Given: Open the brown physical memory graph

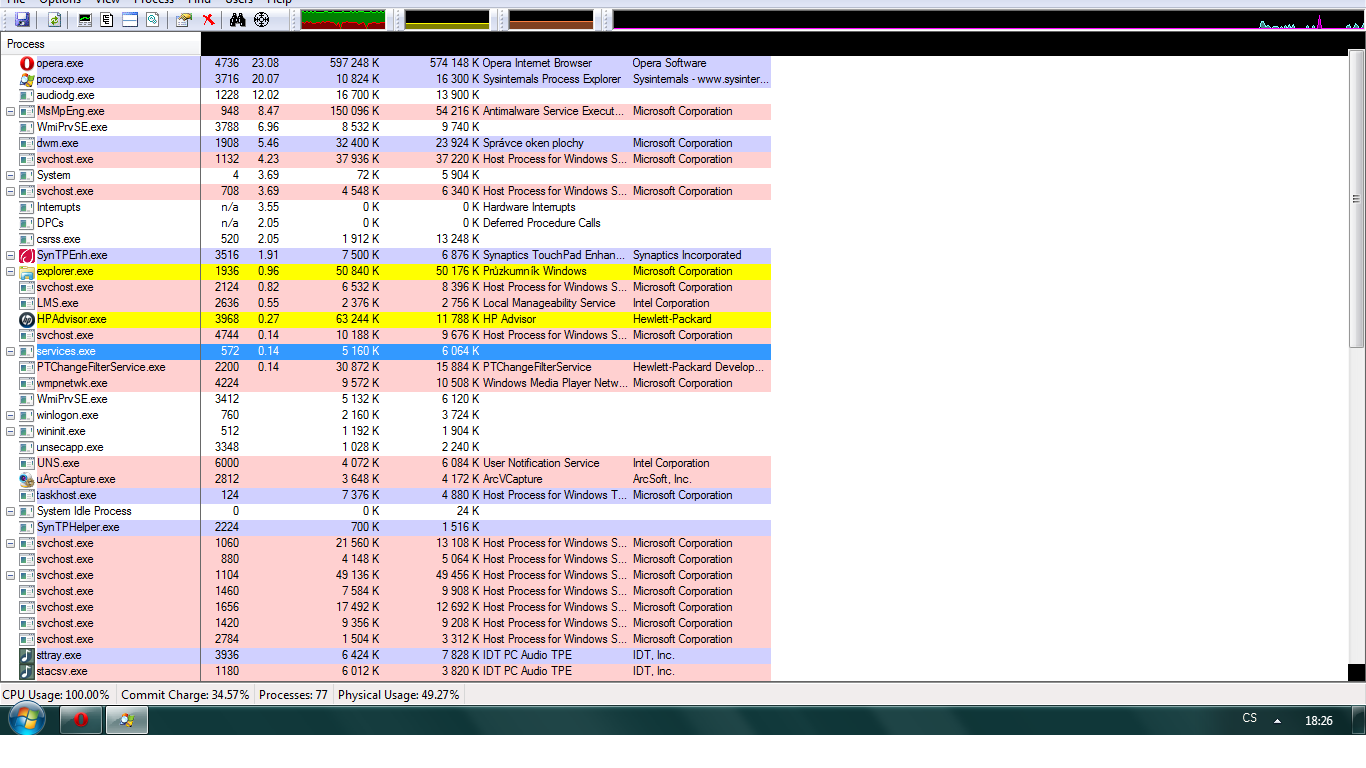Looking at the screenshot, I should pos(551,20).
